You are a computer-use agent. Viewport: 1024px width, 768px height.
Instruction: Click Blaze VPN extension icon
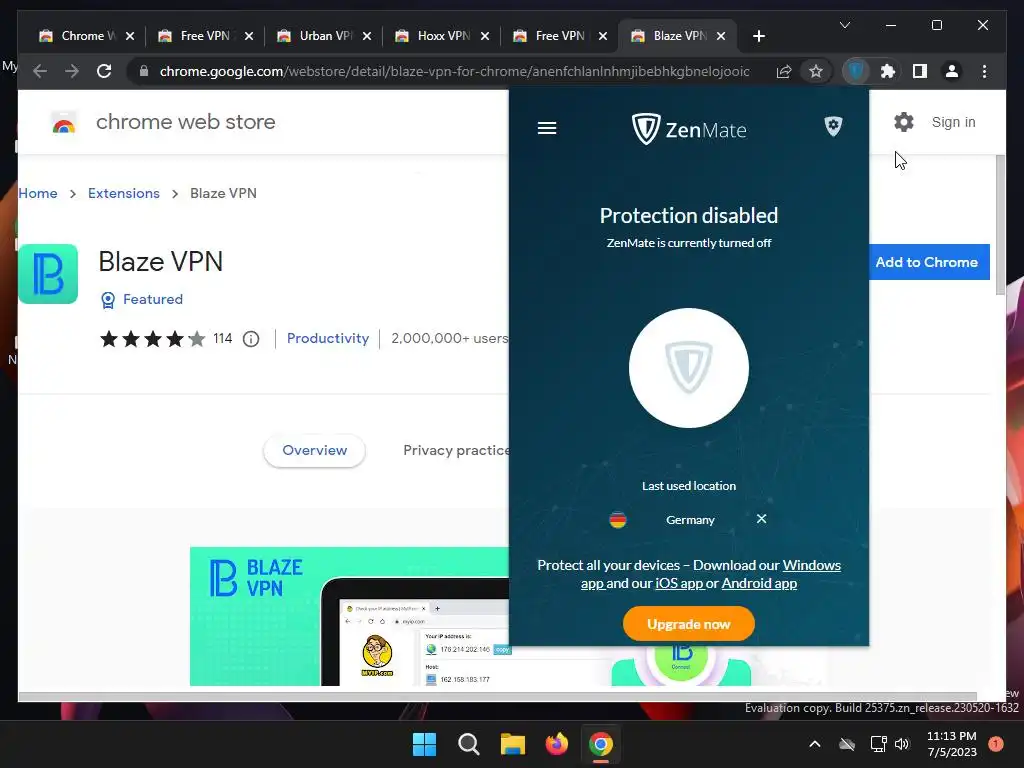point(48,274)
